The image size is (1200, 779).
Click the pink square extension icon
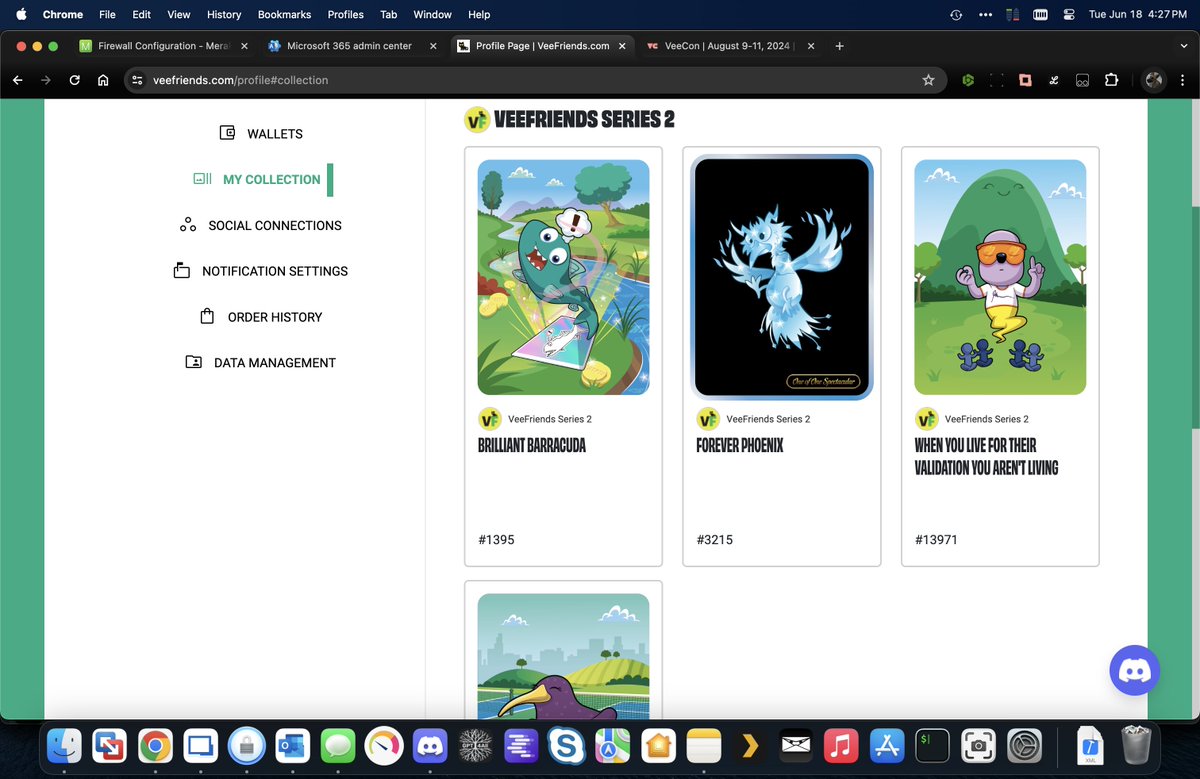coord(1025,80)
